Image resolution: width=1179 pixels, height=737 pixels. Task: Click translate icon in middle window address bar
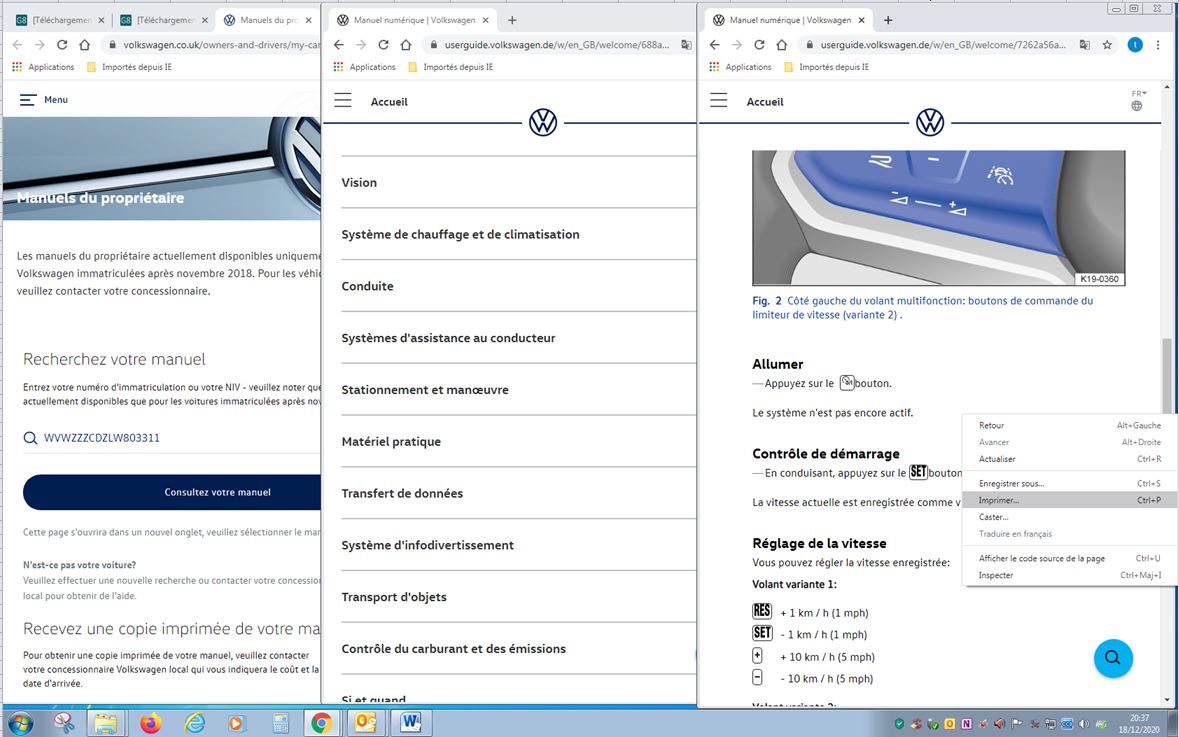click(686, 45)
